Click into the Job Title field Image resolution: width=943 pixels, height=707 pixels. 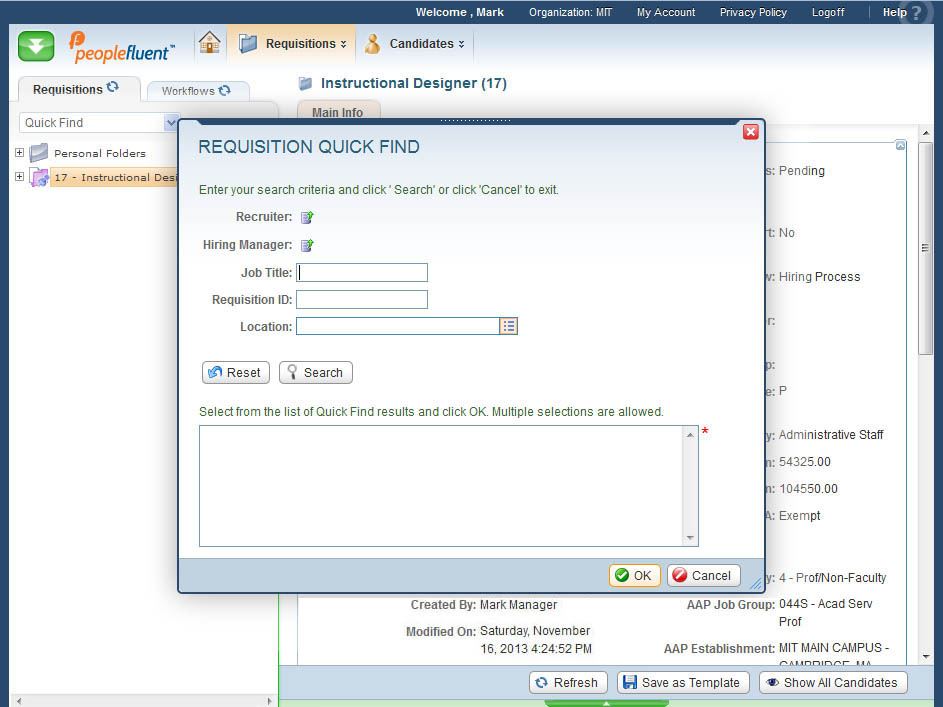[x=362, y=272]
